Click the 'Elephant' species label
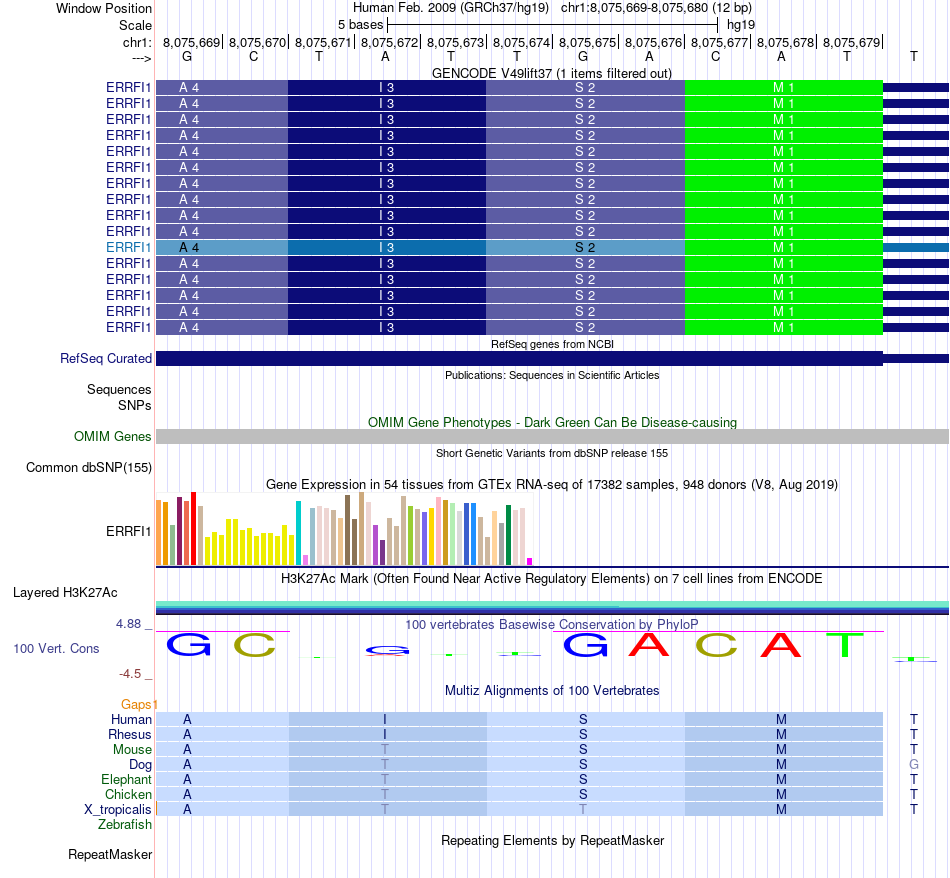The image size is (950, 878). [x=127, y=779]
